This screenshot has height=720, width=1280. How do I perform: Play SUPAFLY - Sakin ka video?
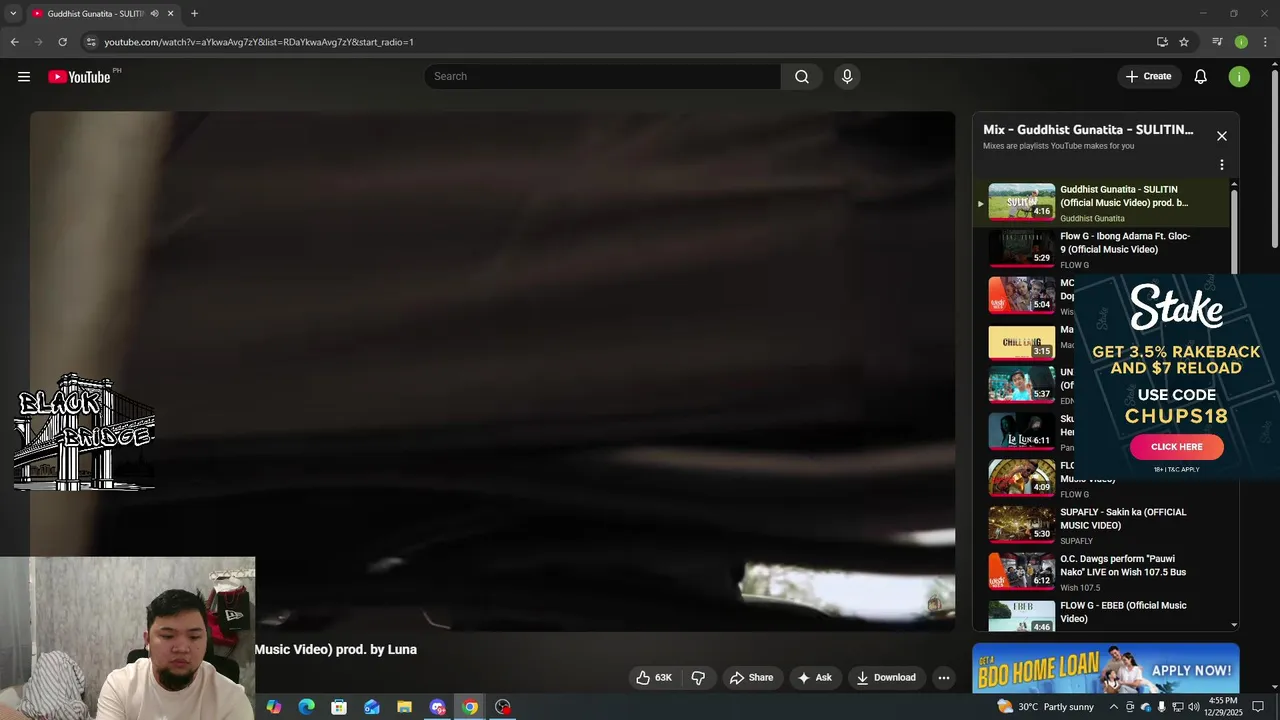pyautogui.click(x=1100, y=525)
